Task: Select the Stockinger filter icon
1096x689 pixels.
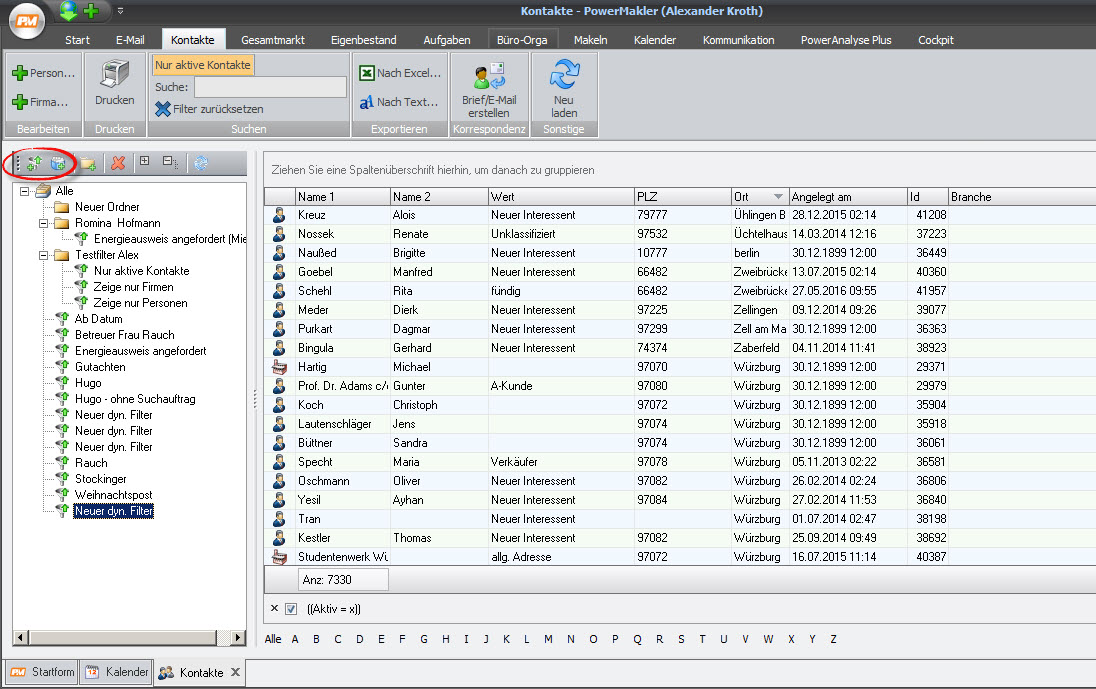Action: click(x=62, y=479)
